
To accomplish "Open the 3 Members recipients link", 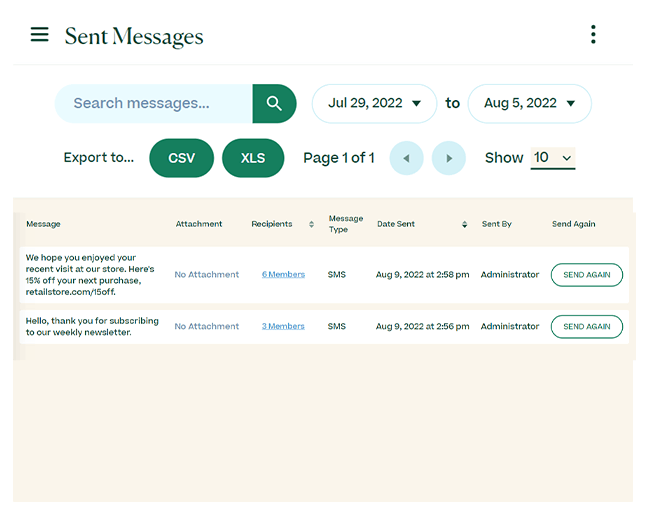I will click(283, 326).
